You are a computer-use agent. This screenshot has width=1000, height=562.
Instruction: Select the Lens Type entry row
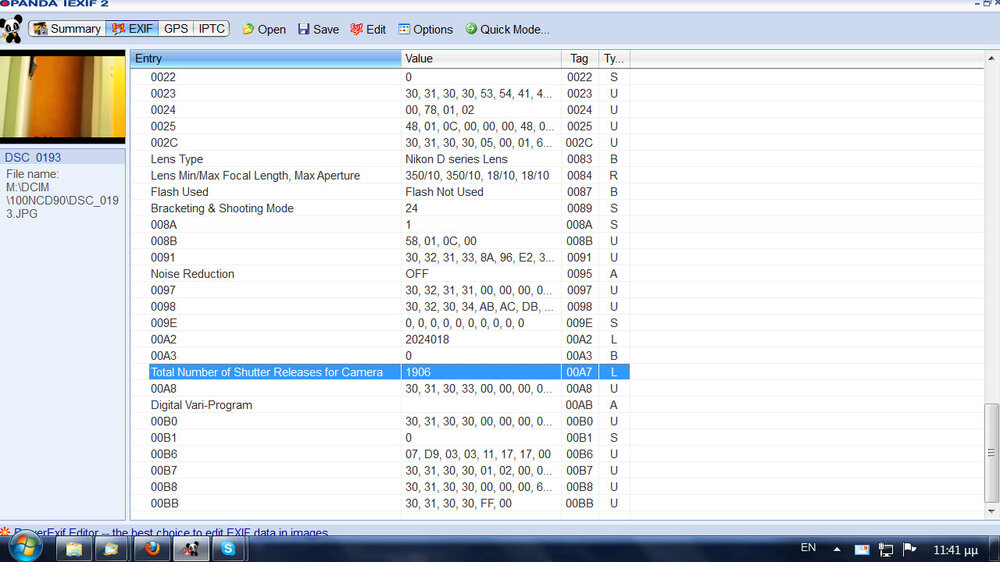[177, 159]
